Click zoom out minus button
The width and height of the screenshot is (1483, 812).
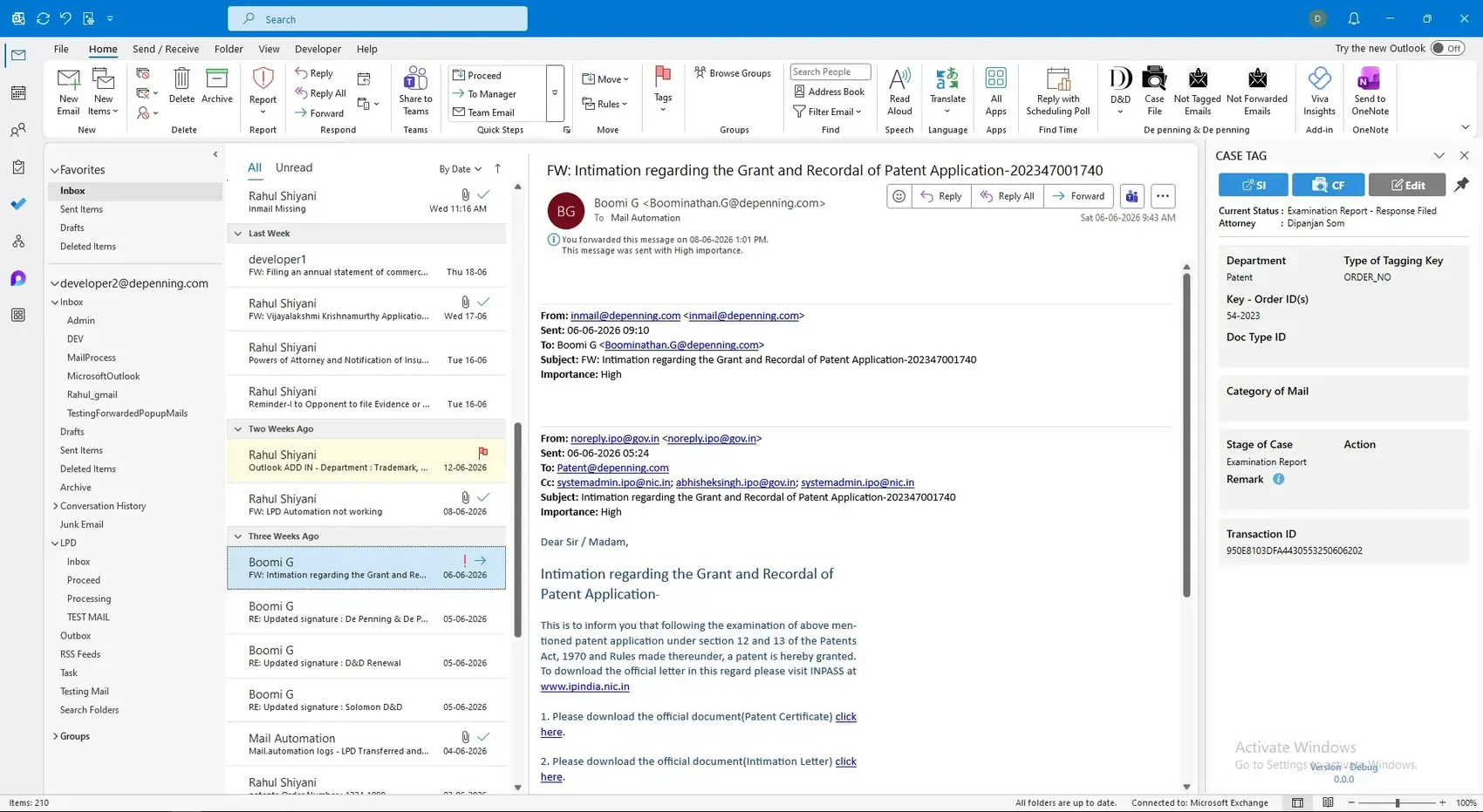tap(1351, 802)
